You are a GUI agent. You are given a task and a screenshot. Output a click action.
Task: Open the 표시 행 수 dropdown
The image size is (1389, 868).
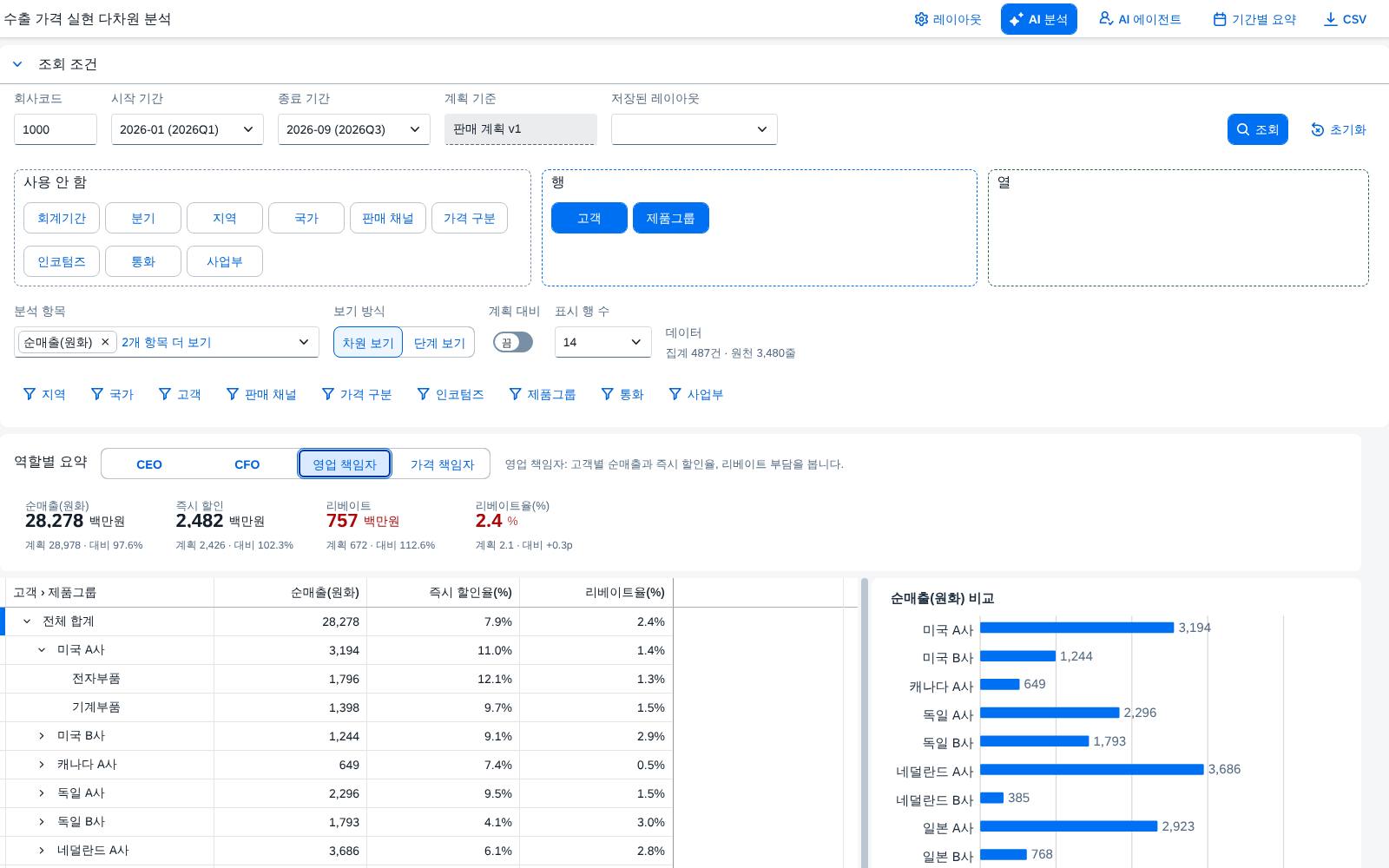click(x=603, y=342)
